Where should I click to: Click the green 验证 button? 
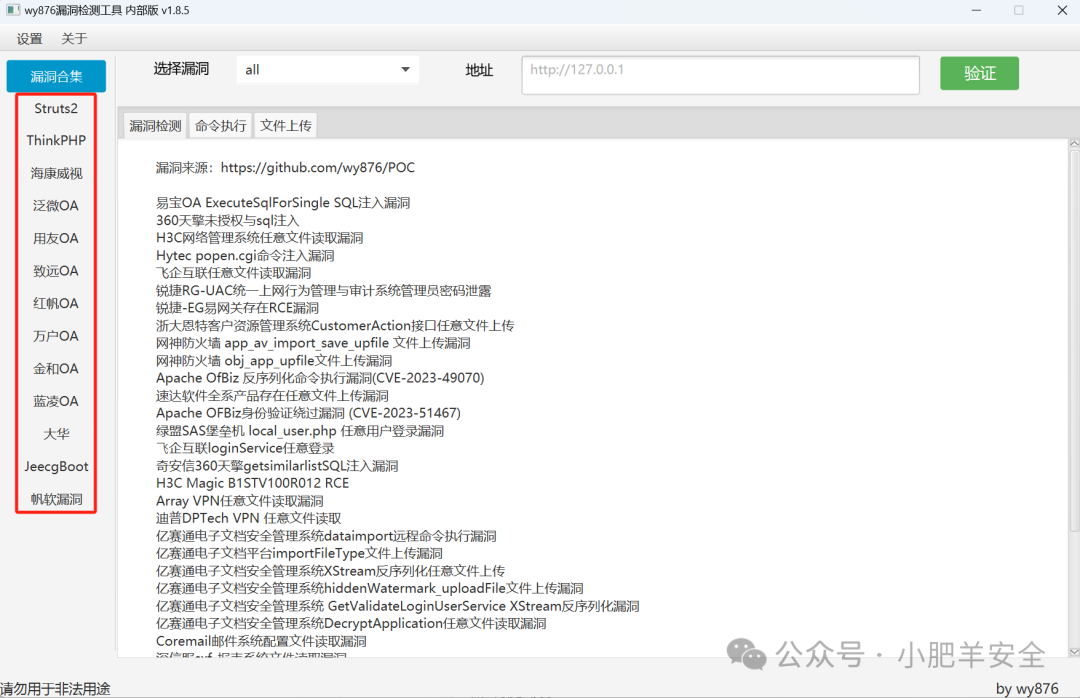click(x=979, y=73)
